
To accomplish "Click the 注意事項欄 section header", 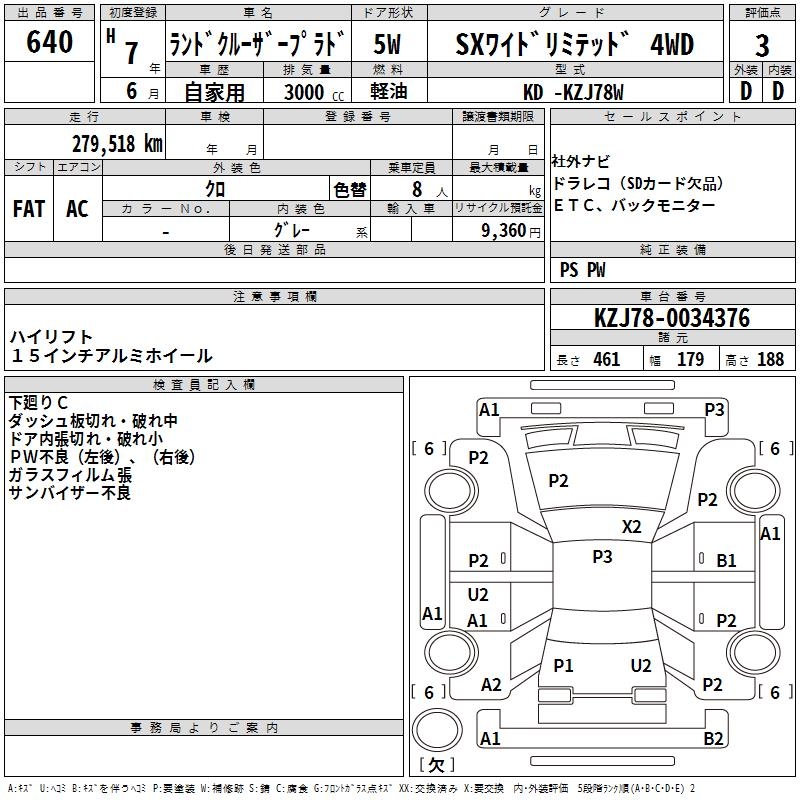I will tap(275, 297).
